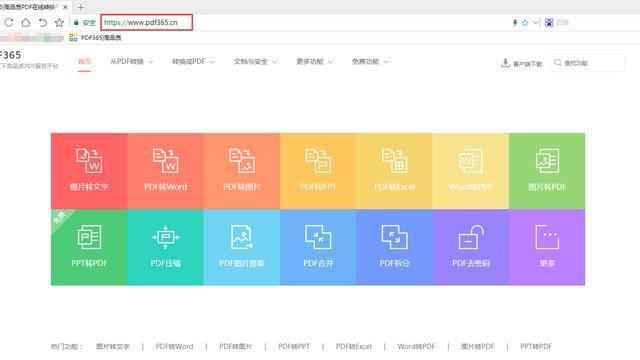Click the blue bookmark star in address bar
This screenshot has height=360, width=640.
[525, 23]
